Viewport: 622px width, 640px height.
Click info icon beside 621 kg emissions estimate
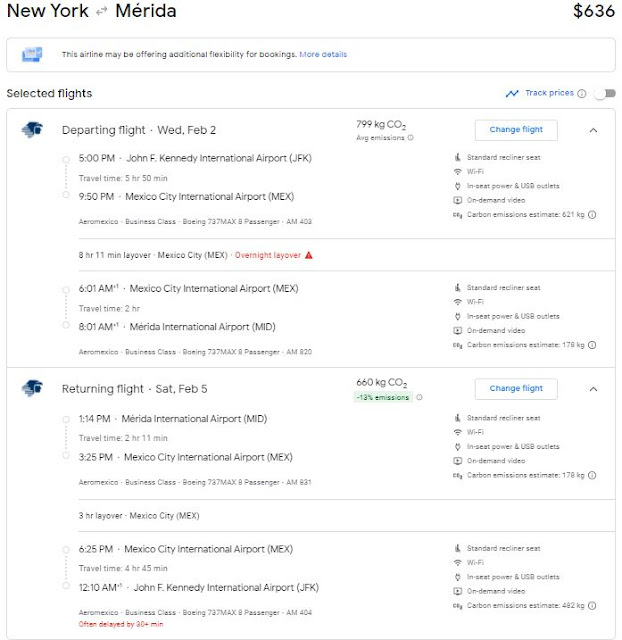592,215
